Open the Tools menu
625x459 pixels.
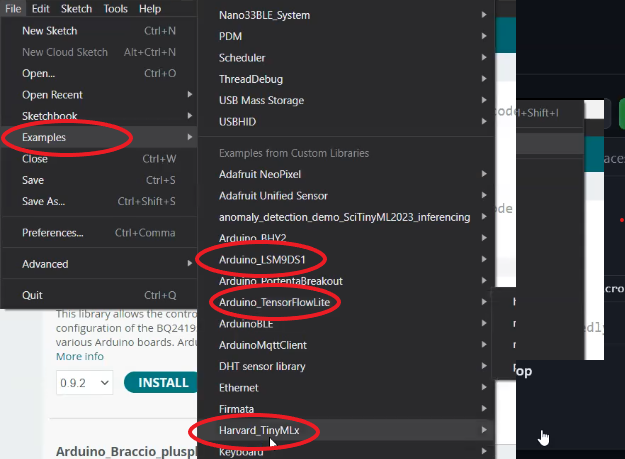pyautogui.click(x=115, y=8)
